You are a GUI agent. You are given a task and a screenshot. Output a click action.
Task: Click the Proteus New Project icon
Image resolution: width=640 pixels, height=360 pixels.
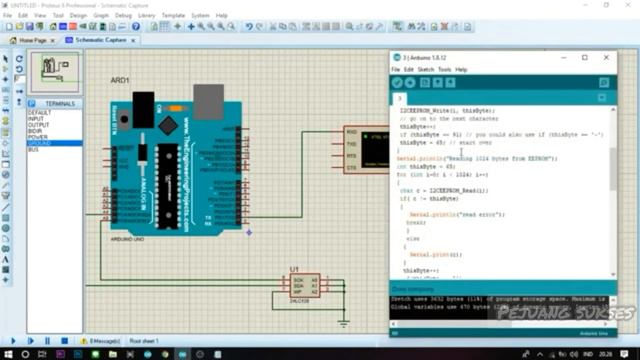point(9,27)
